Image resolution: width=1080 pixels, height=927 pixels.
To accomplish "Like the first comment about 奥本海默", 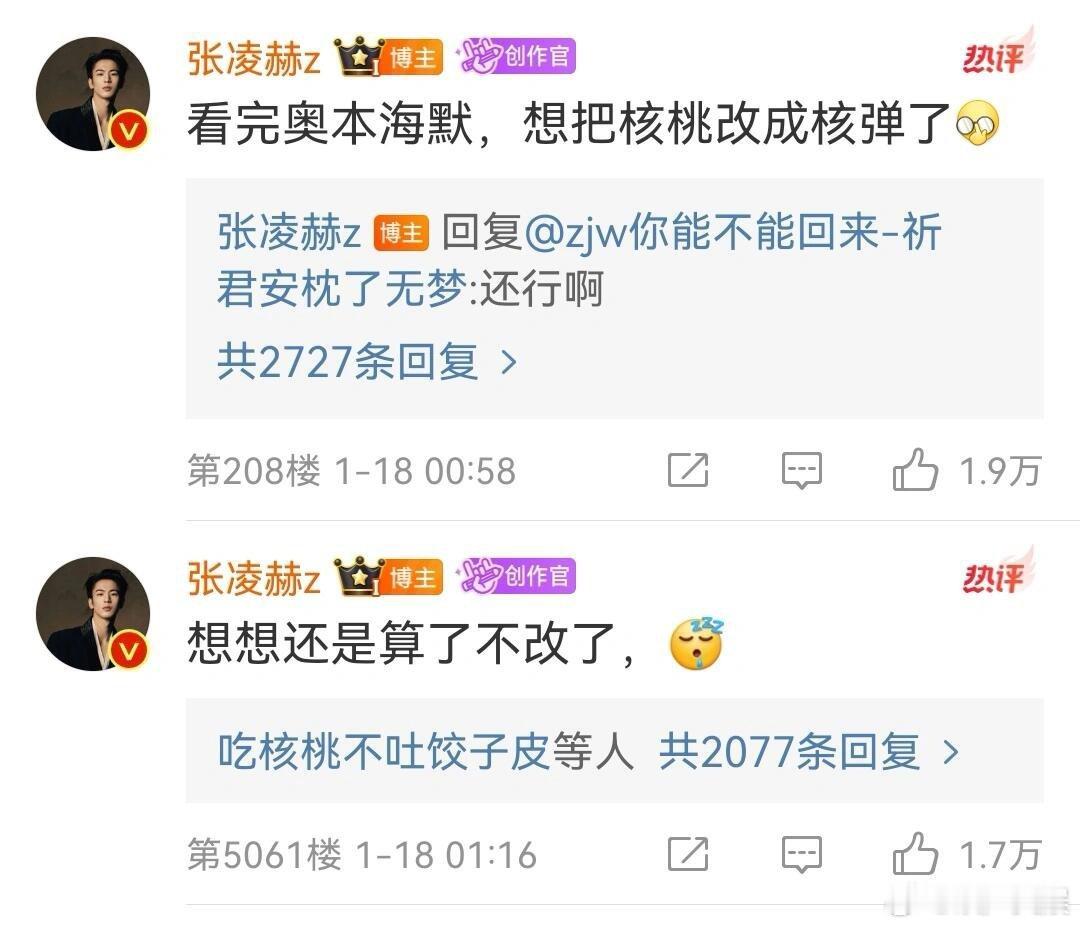I will pos(915,470).
